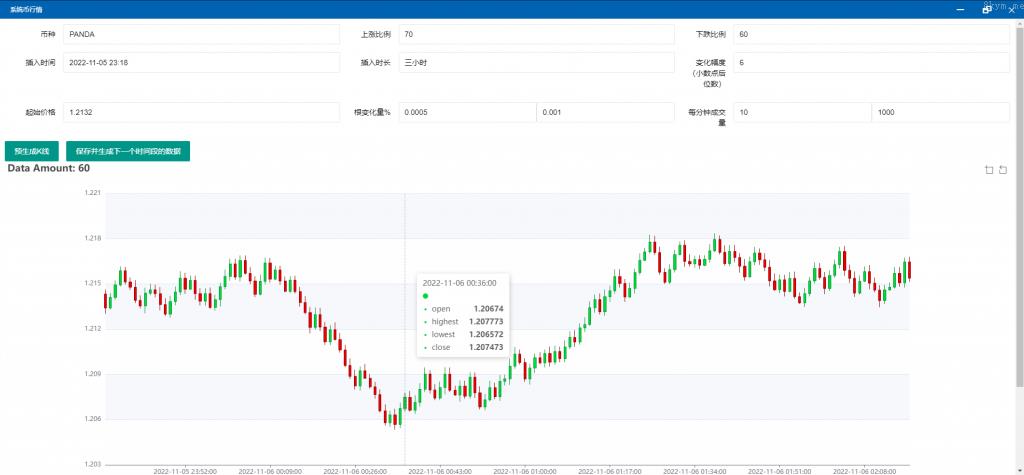Viewport: 1024px width, 475px height.
Task: Click the 根变化量 maximum field 0.001
Action: coord(605,112)
